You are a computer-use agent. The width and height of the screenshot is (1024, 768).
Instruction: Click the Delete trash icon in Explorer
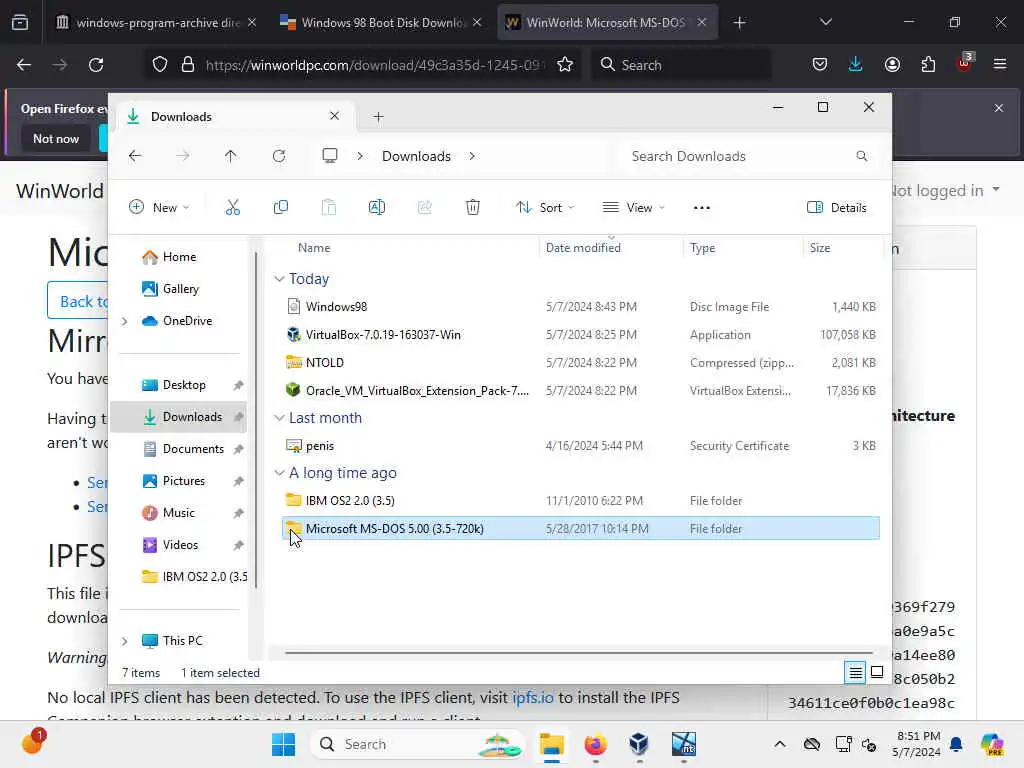473,208
